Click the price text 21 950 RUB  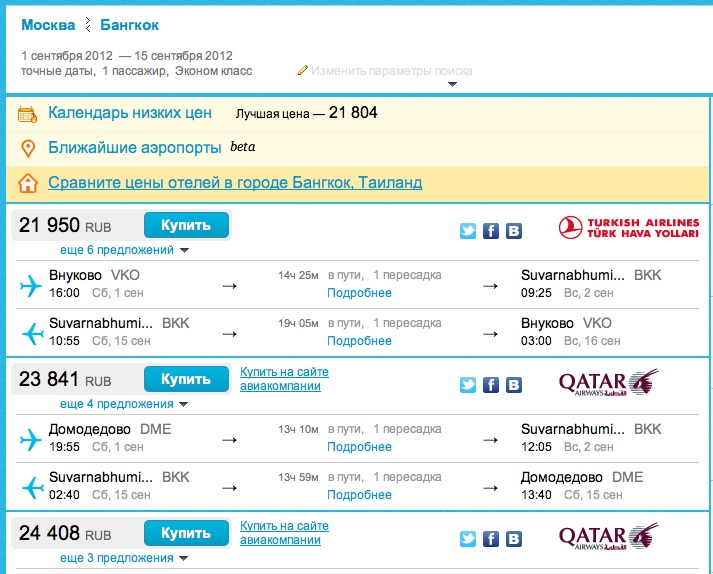pyautogui.click(x=65, y=225)
